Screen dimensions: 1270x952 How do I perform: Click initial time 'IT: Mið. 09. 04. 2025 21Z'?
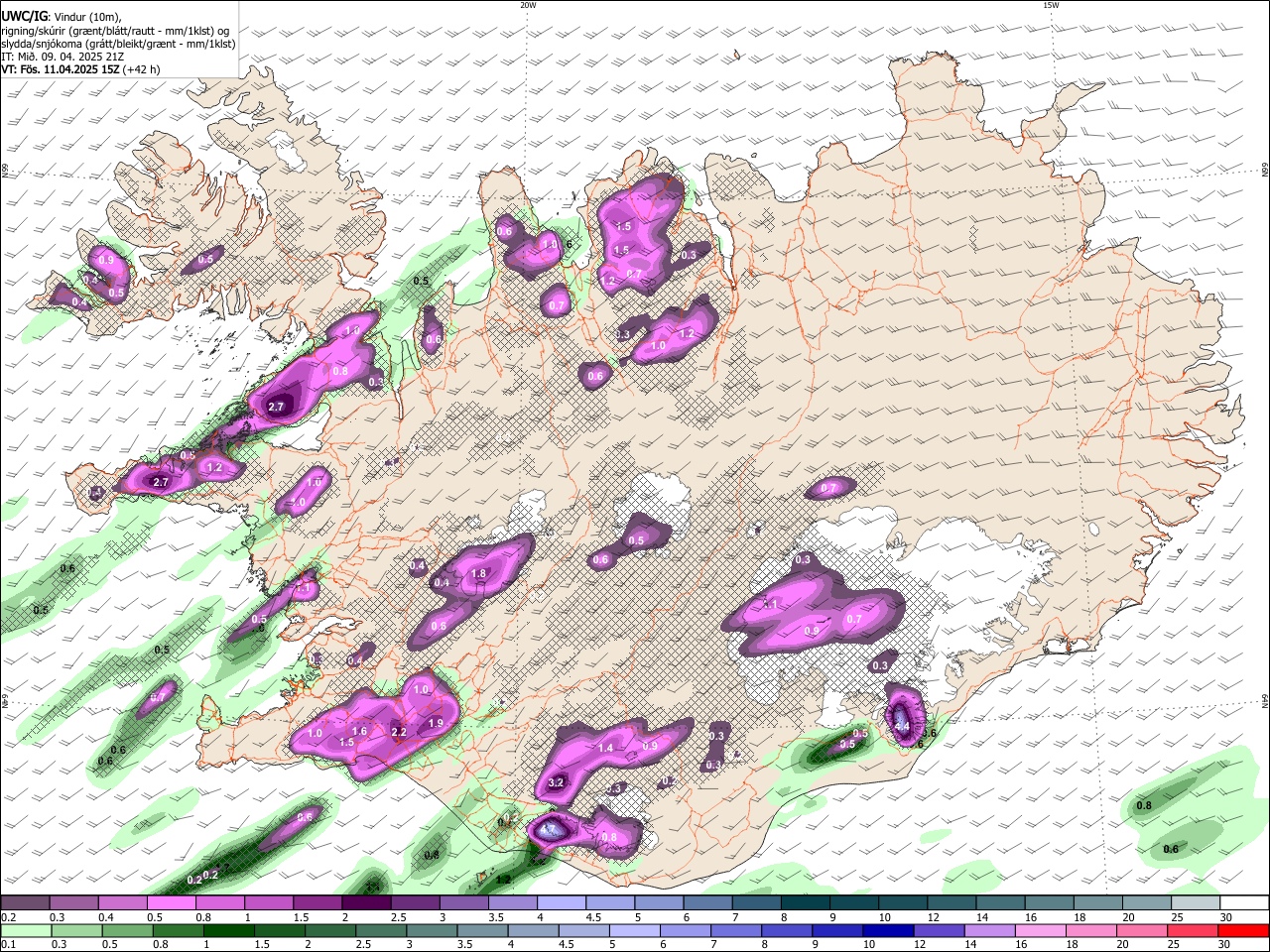(x=63, y=57)
